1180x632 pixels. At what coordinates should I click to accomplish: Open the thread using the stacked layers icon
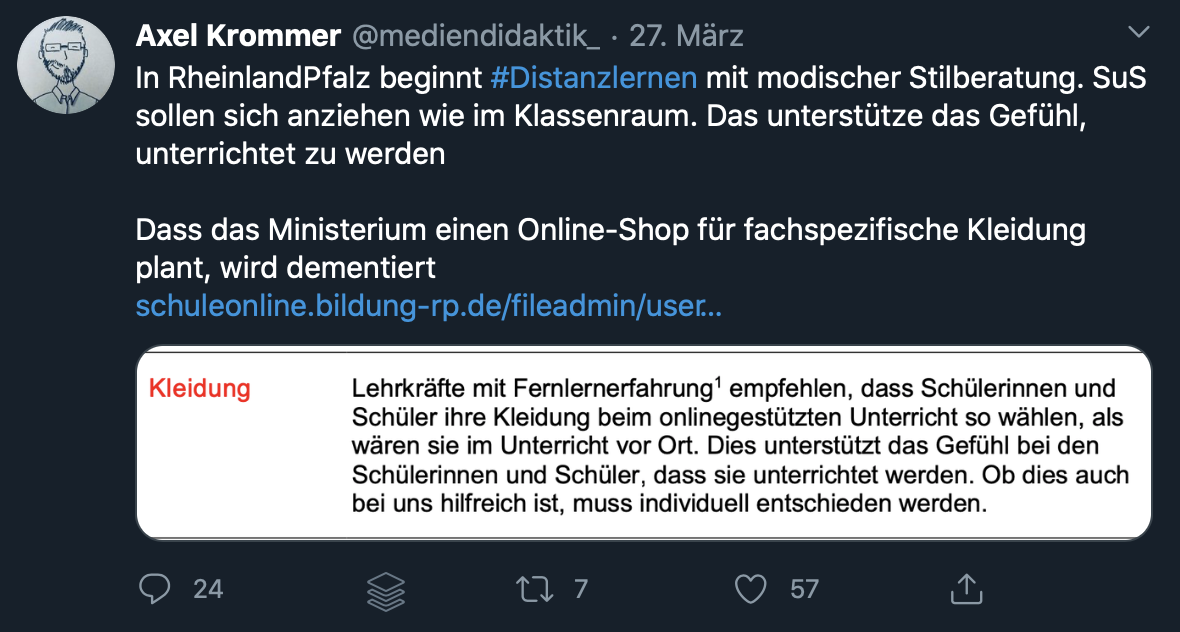385,589
